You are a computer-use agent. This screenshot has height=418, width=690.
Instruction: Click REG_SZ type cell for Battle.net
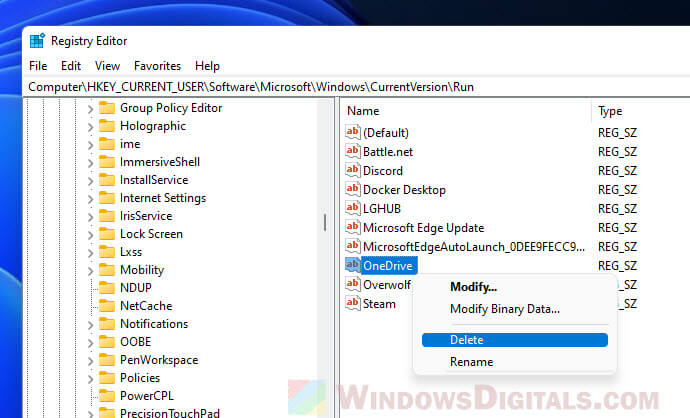click(x=617, y=152)
